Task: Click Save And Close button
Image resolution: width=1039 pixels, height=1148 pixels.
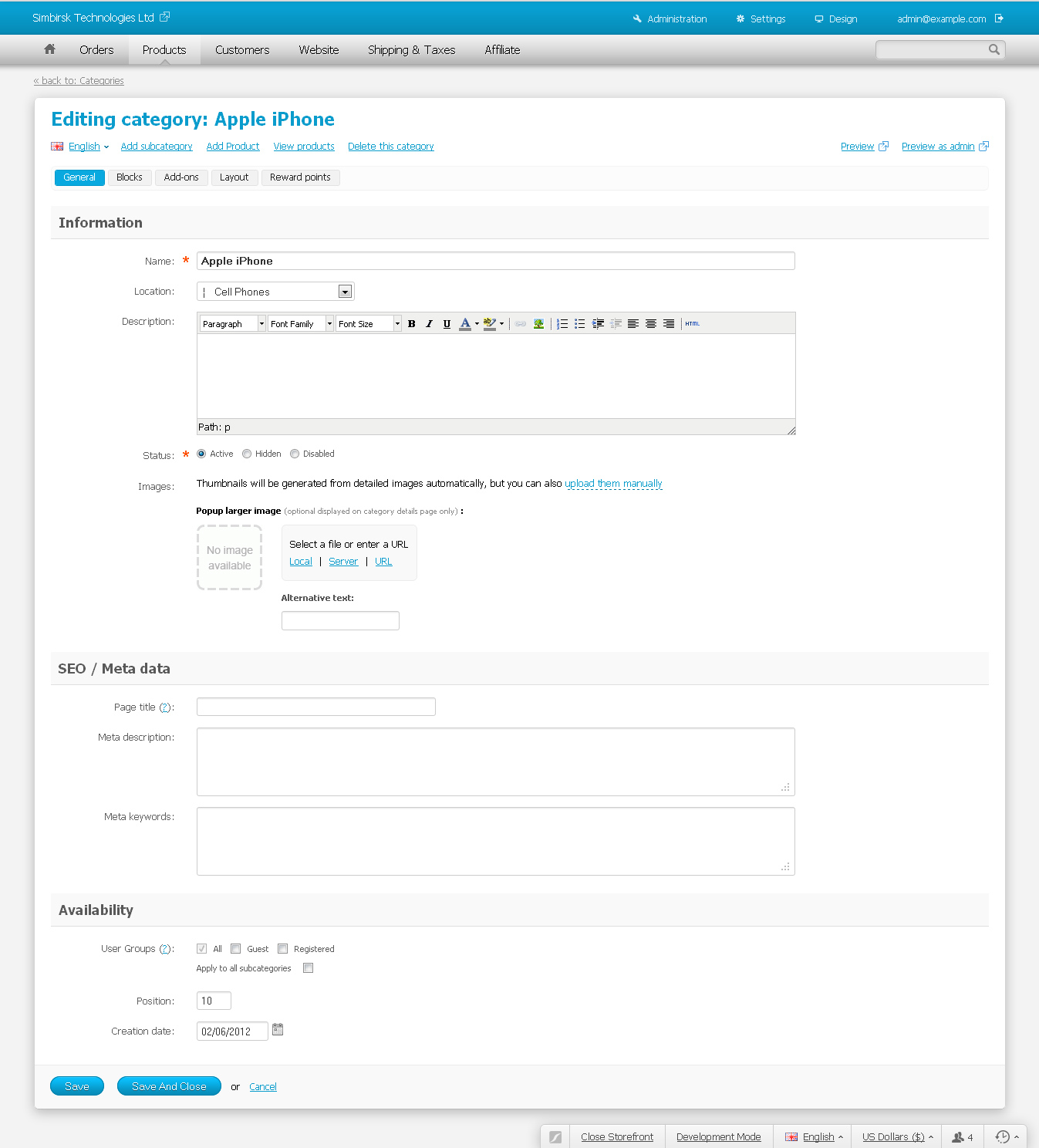Action: click(x=169, y=1086)
